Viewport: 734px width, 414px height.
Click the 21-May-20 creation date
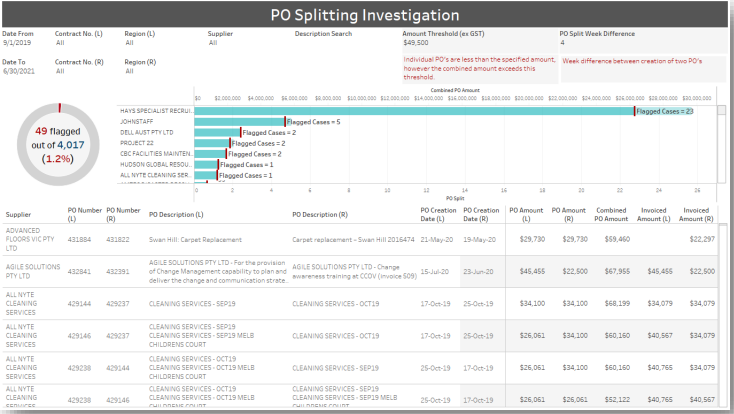pos(437,239)
